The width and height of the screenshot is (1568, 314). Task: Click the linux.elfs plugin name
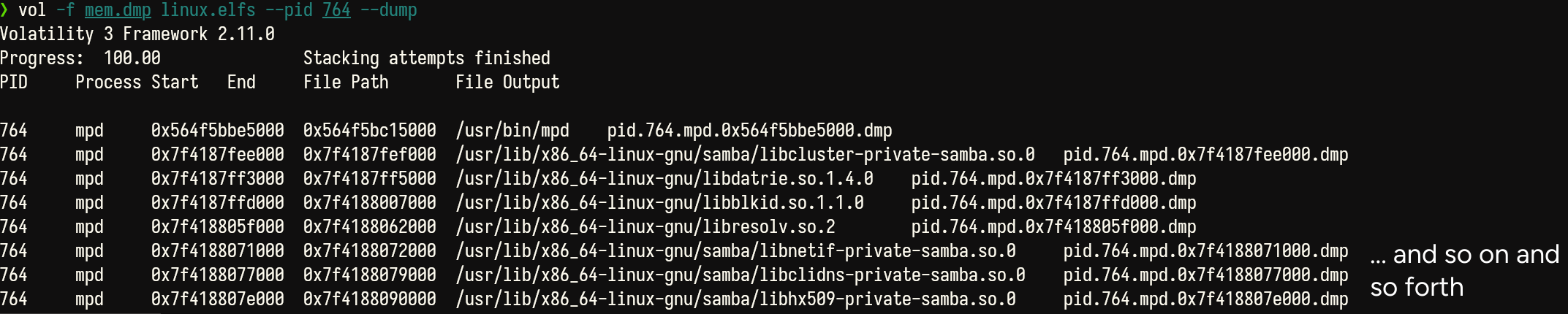coord(208,10)
